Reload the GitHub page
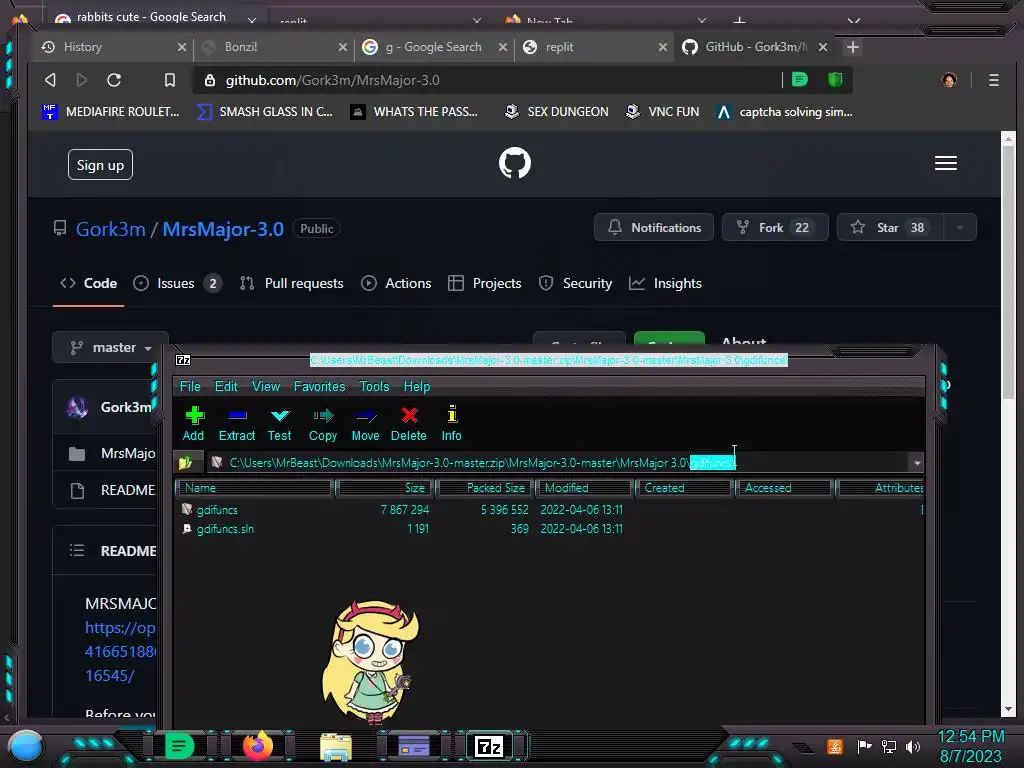The height and width of the screenshot is (768, 1024). (x=114, y=80)
